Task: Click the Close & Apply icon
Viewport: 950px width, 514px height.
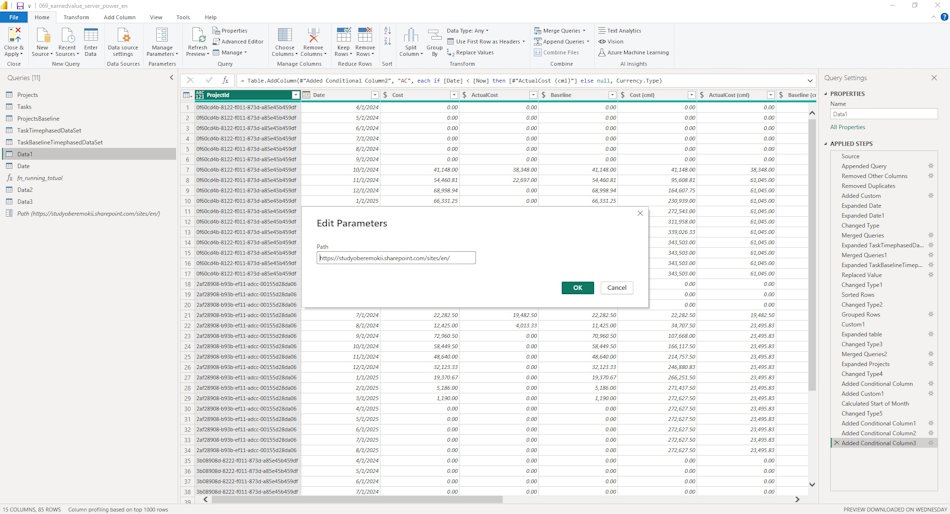Action: pyautogui.click(x=13, y=34)
